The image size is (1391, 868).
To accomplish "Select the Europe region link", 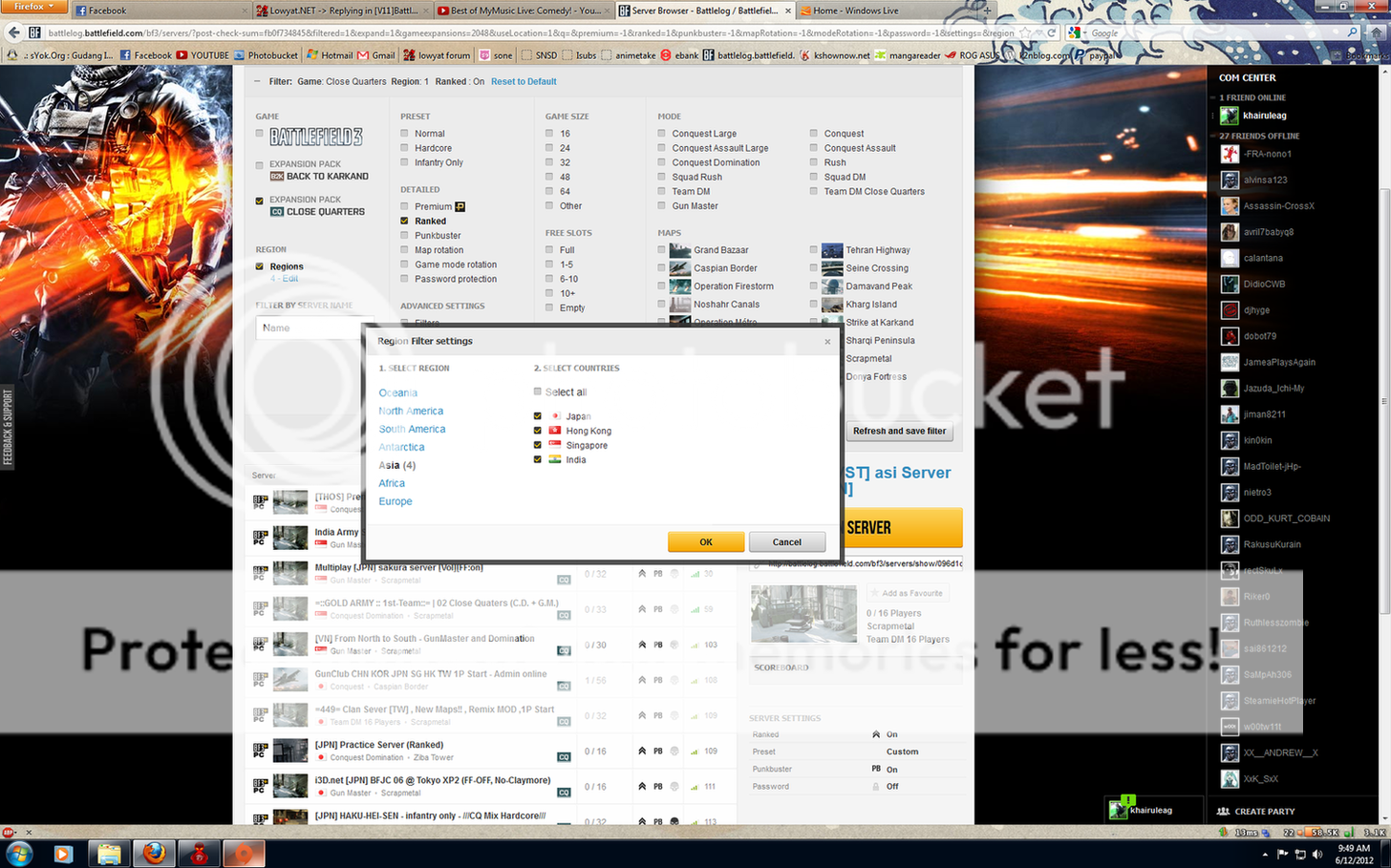I will (396, 501).
